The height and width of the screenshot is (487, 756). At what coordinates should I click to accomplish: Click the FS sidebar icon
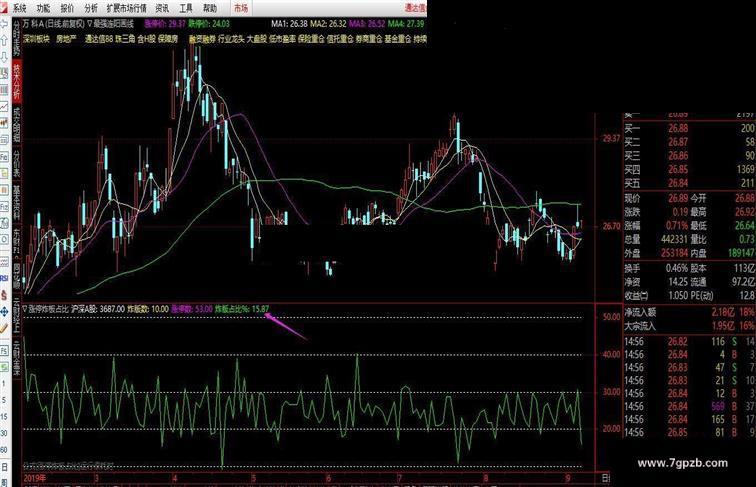[4, 351]
